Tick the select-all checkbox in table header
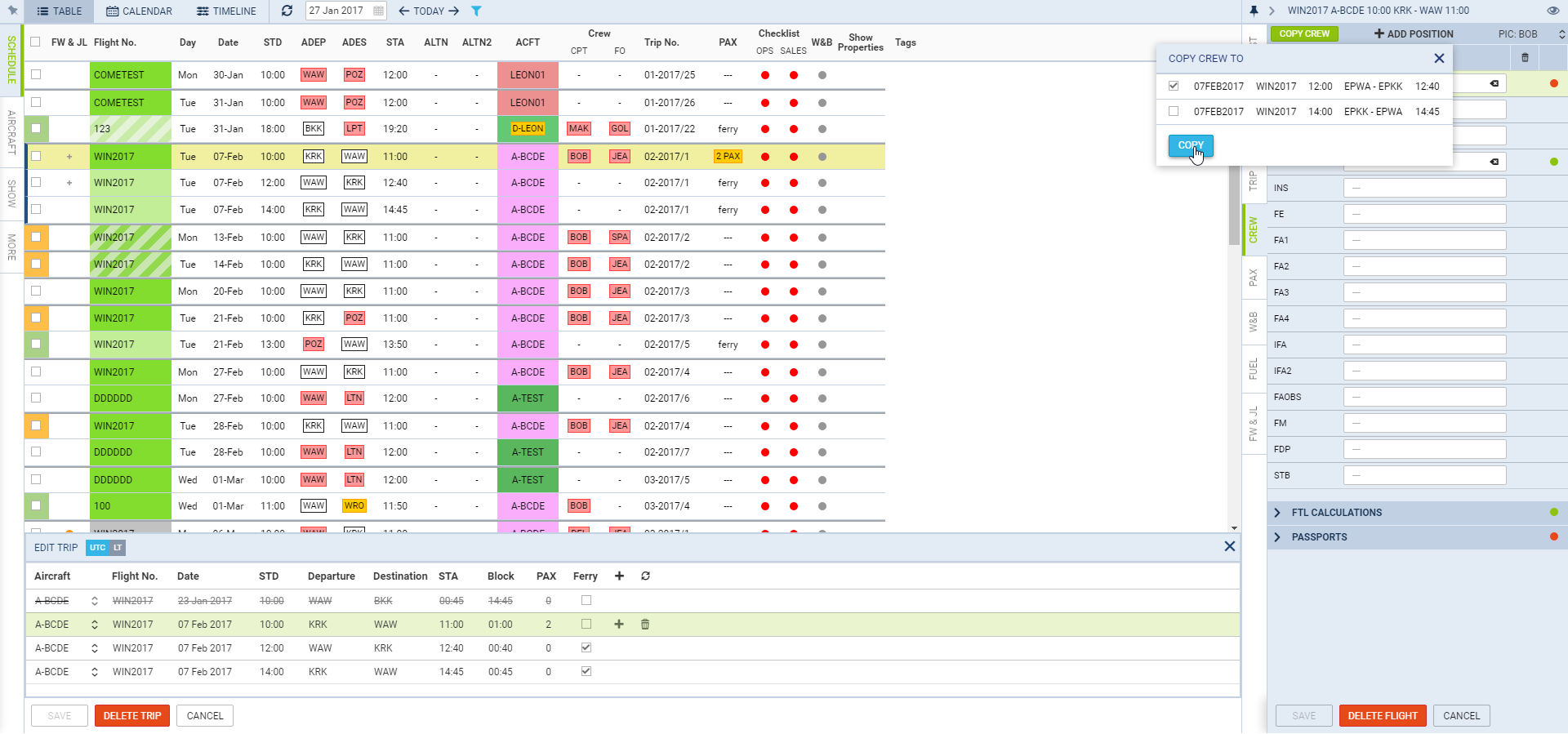This screenshot has height=734, width=1568. click(35, 42)
